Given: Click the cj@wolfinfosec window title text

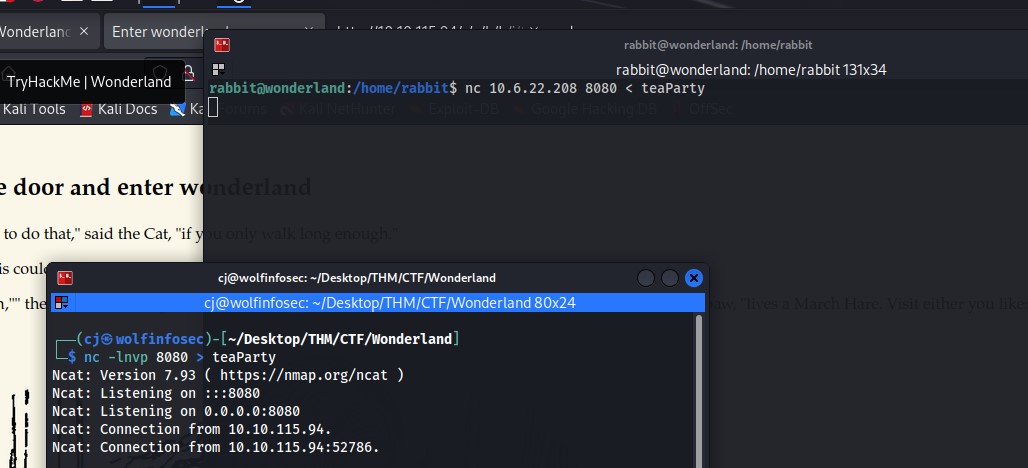Looking at the screenshot, I should 357,278.
